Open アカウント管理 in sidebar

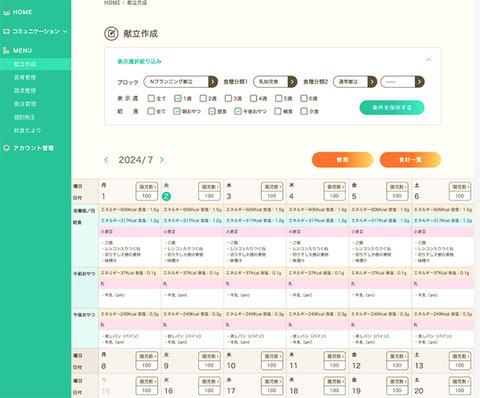pyautogui.click(x=33, y=148)
